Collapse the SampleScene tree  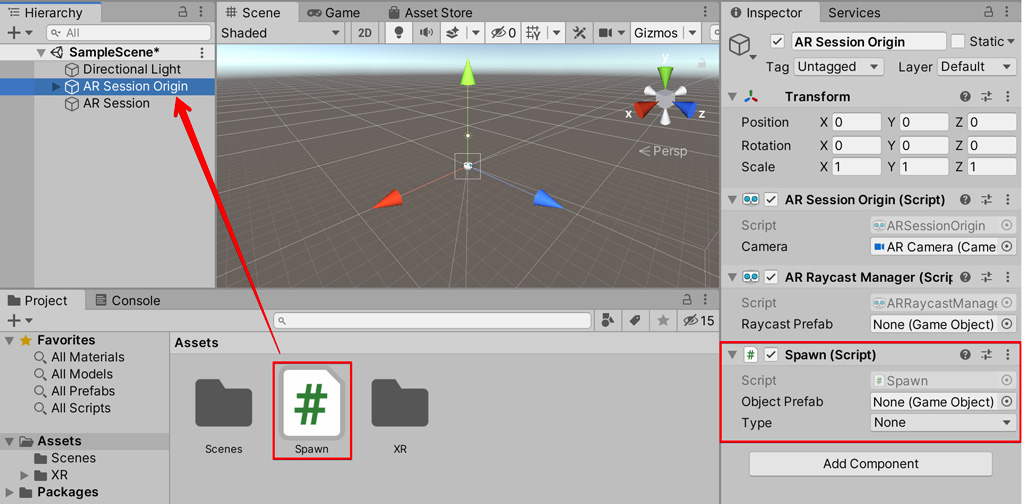42,53
